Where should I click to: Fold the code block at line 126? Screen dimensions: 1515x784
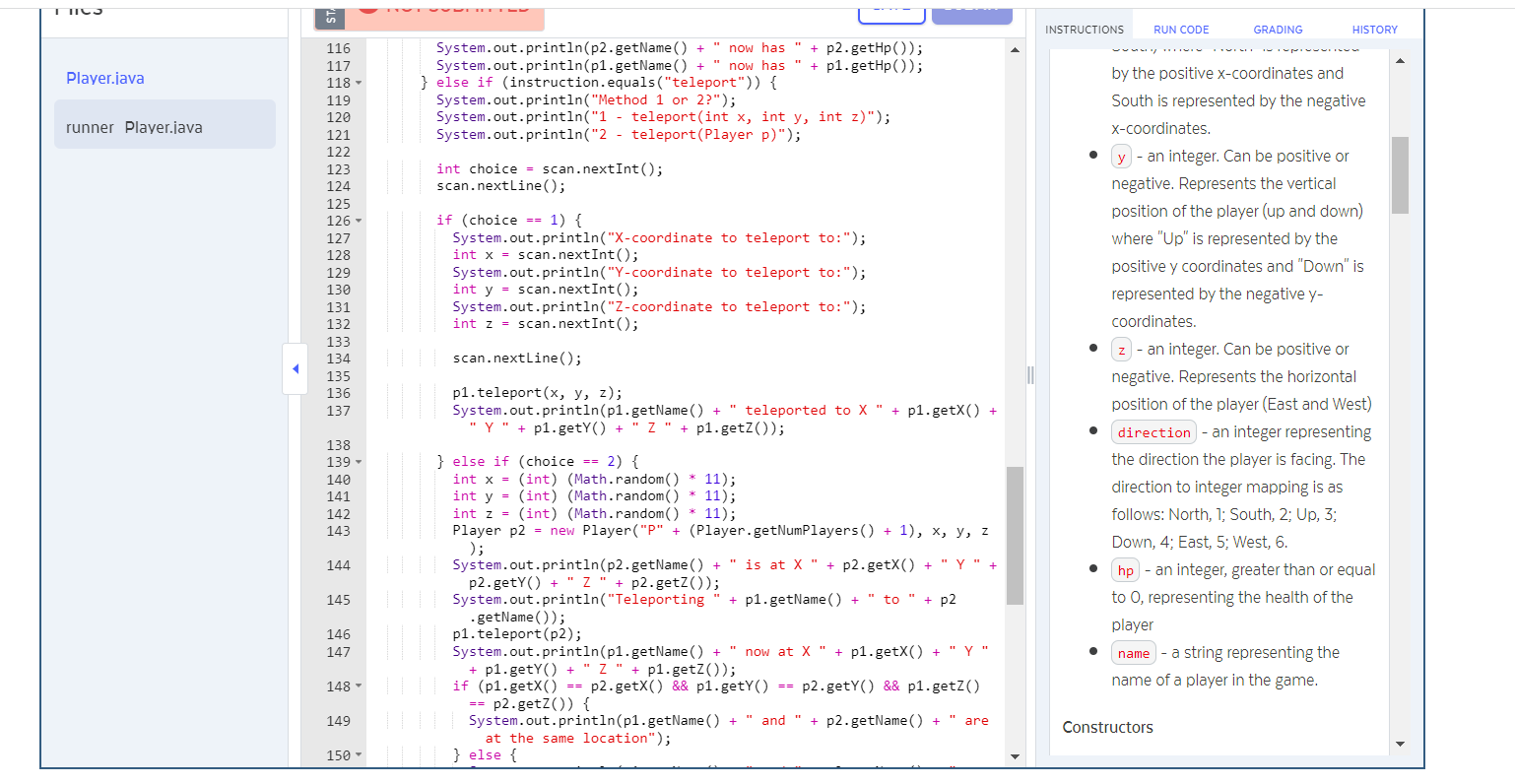click(359, 221)
